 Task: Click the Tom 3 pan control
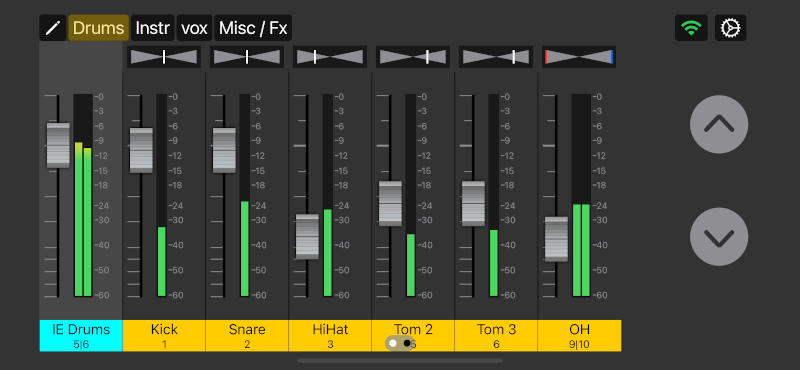click(x=496, y=57)
